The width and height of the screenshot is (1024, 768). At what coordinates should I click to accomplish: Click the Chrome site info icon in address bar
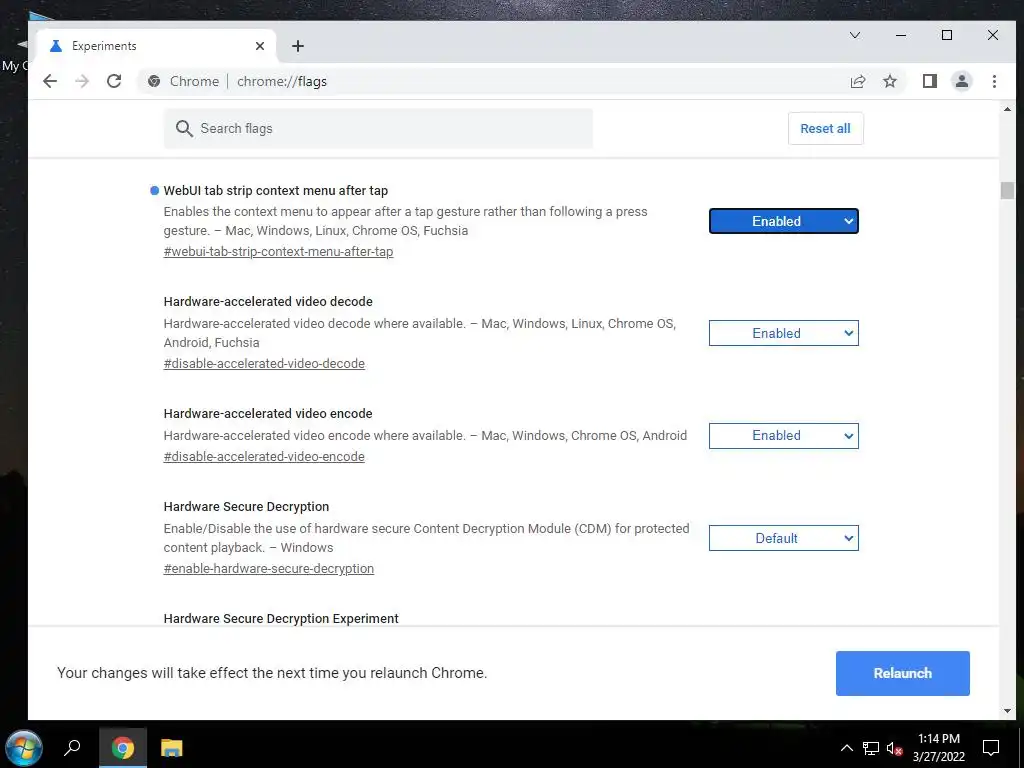pos(154,81)
